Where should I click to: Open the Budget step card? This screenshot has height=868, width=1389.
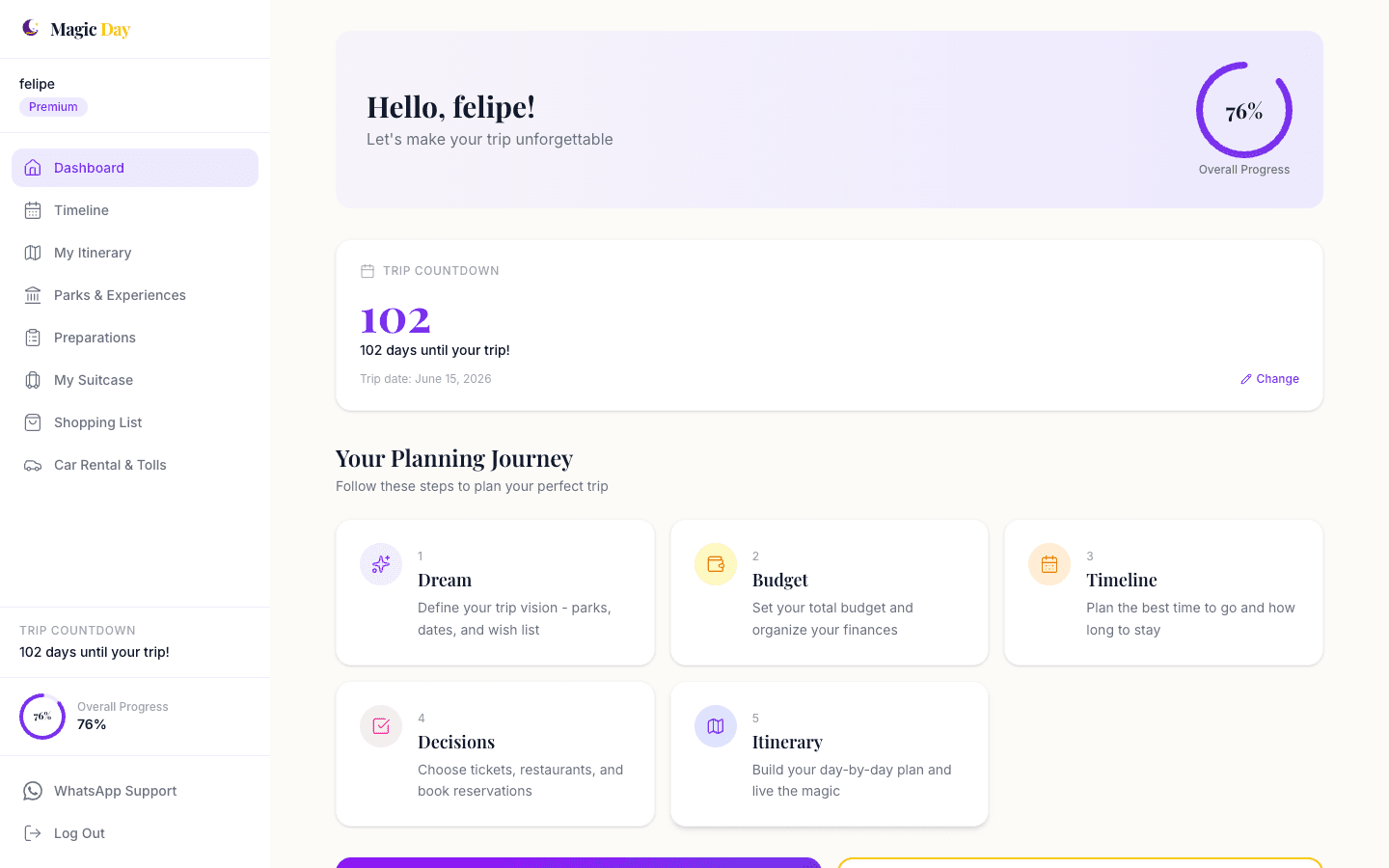coord(830,592)
